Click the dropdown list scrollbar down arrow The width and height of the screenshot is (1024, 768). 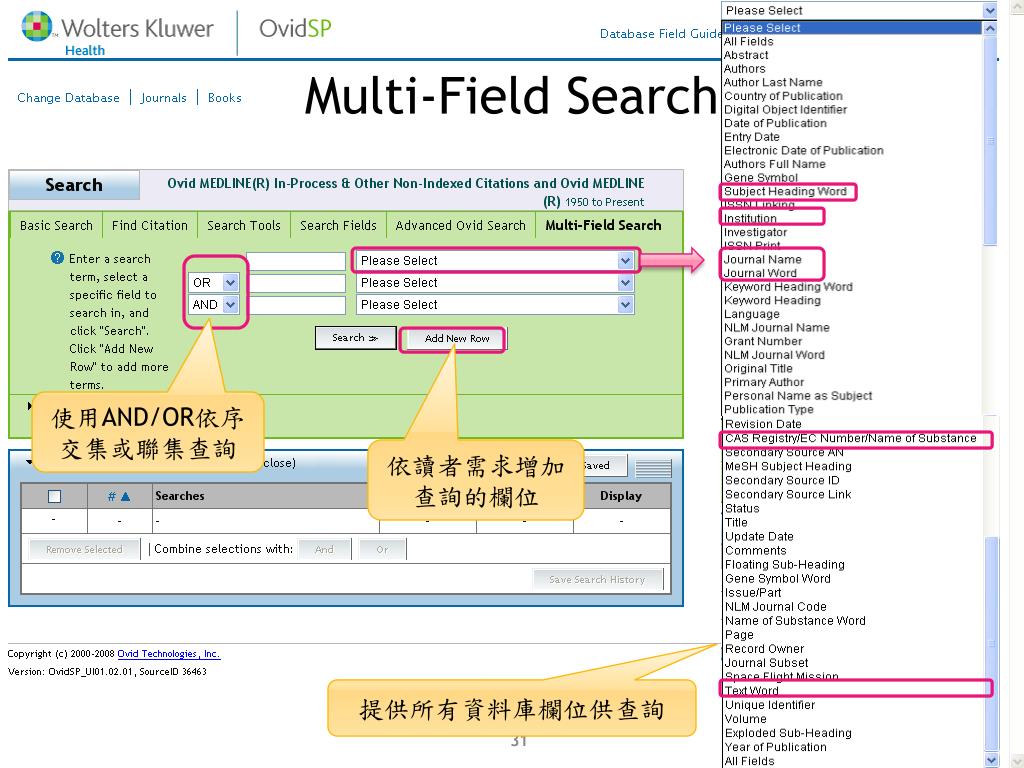point(991,760)
